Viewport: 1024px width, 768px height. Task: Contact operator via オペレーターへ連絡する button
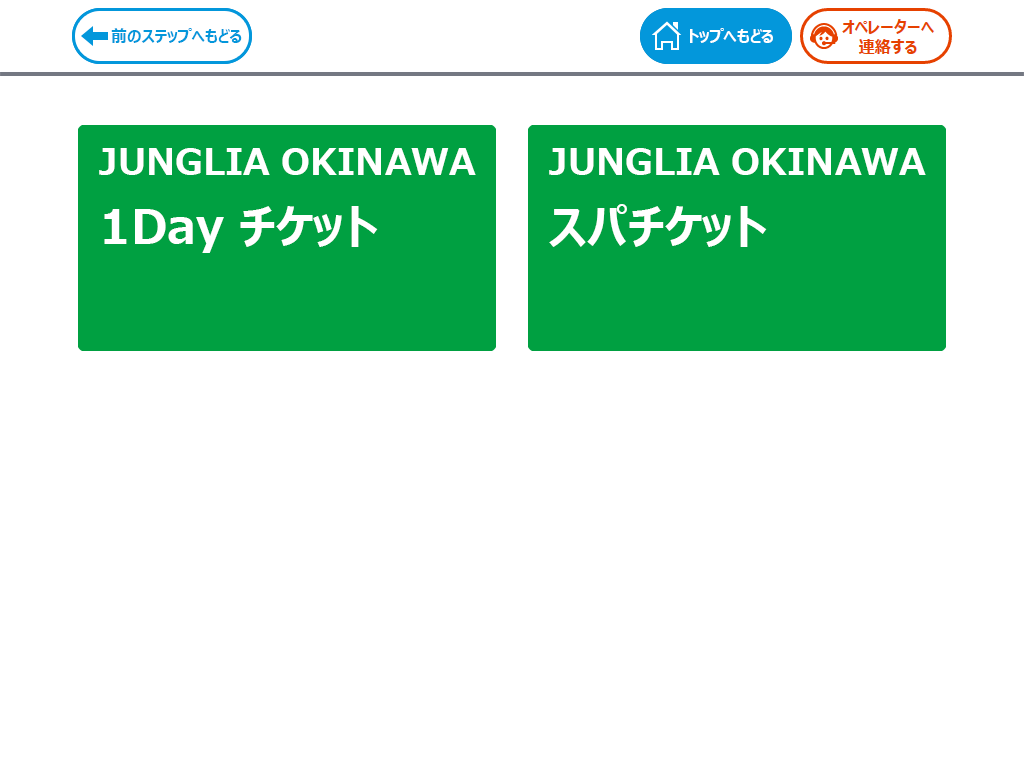876,36
